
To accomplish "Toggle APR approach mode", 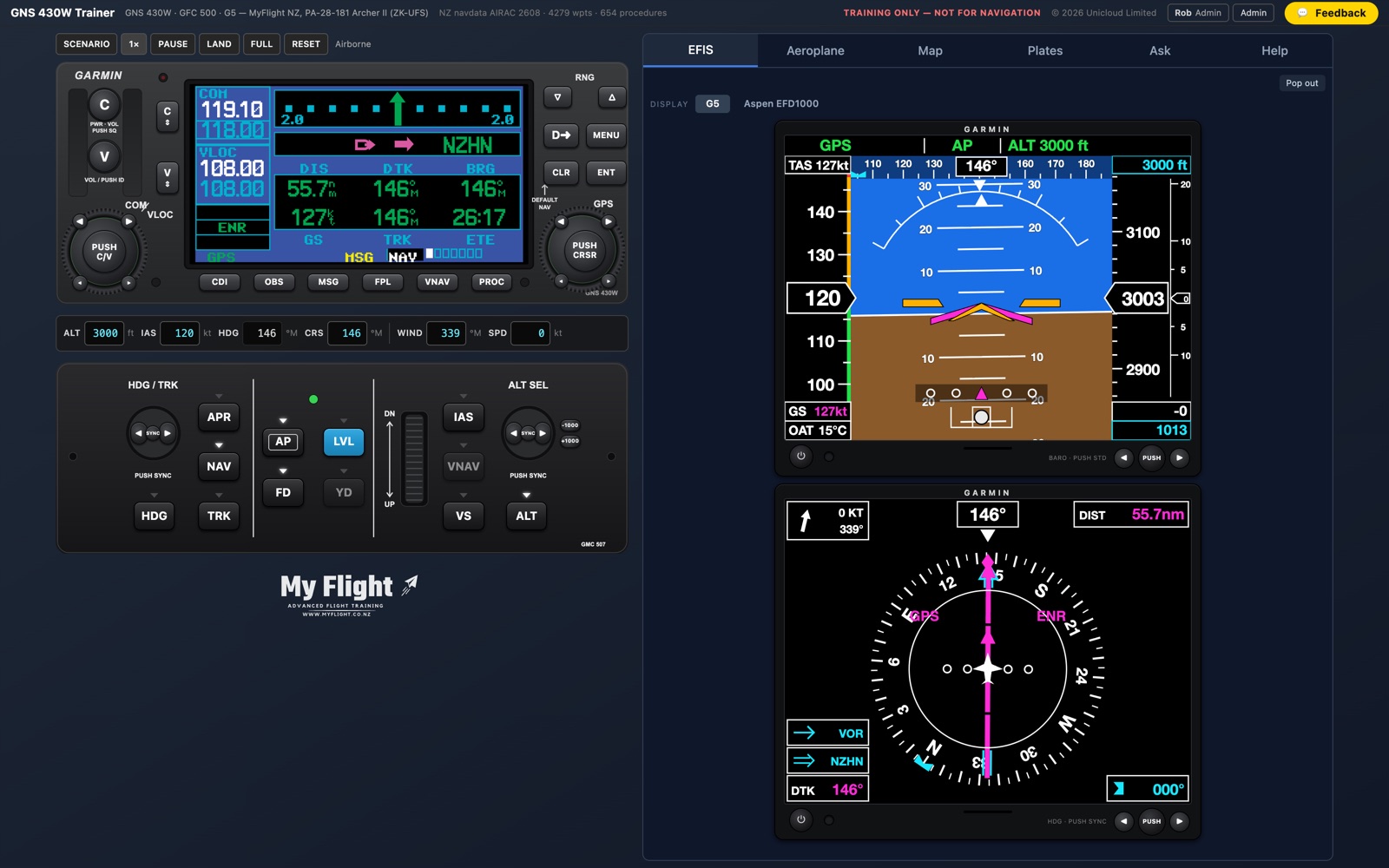I will tap(219, 417).
